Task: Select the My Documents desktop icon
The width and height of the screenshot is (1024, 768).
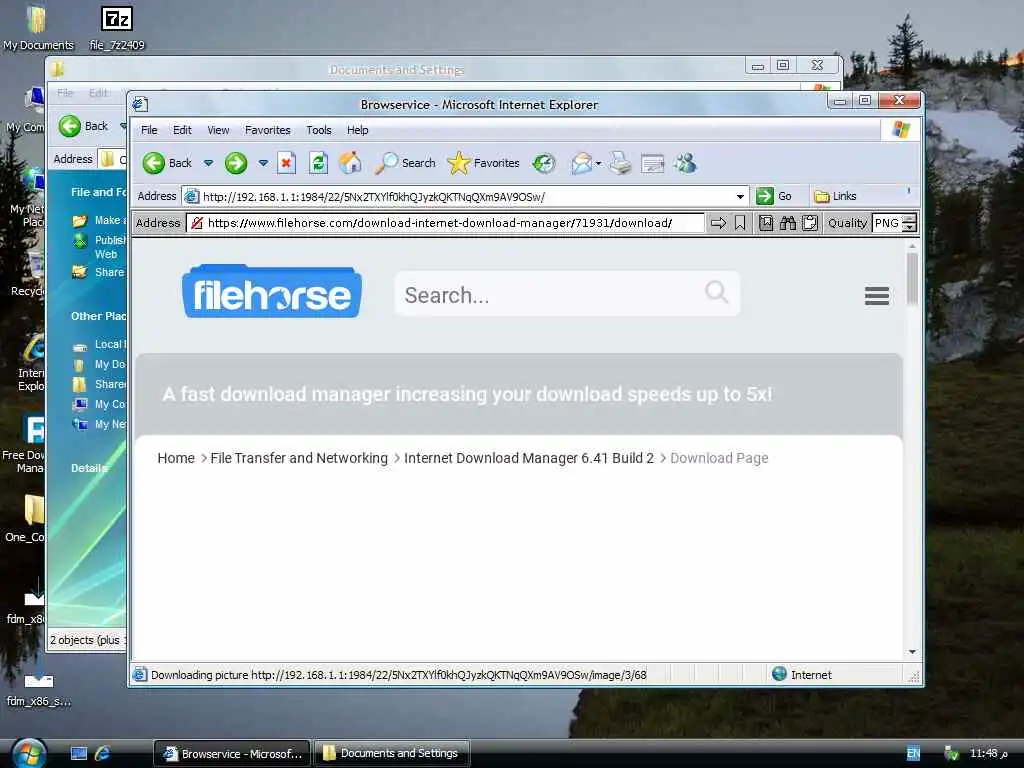Action: [x=38, y=28]
